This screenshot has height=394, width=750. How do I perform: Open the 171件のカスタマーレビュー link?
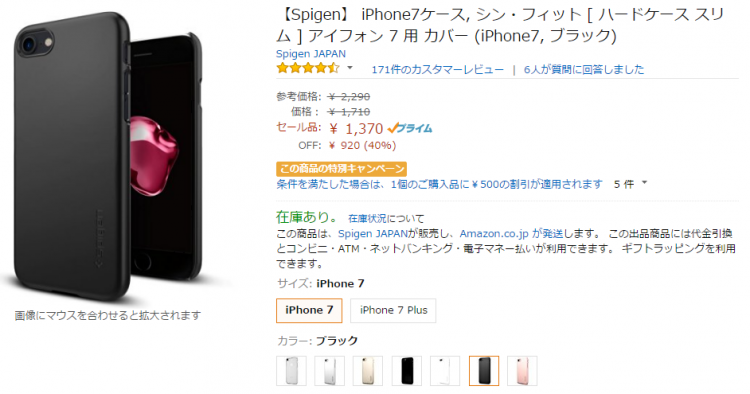(437, 69)
